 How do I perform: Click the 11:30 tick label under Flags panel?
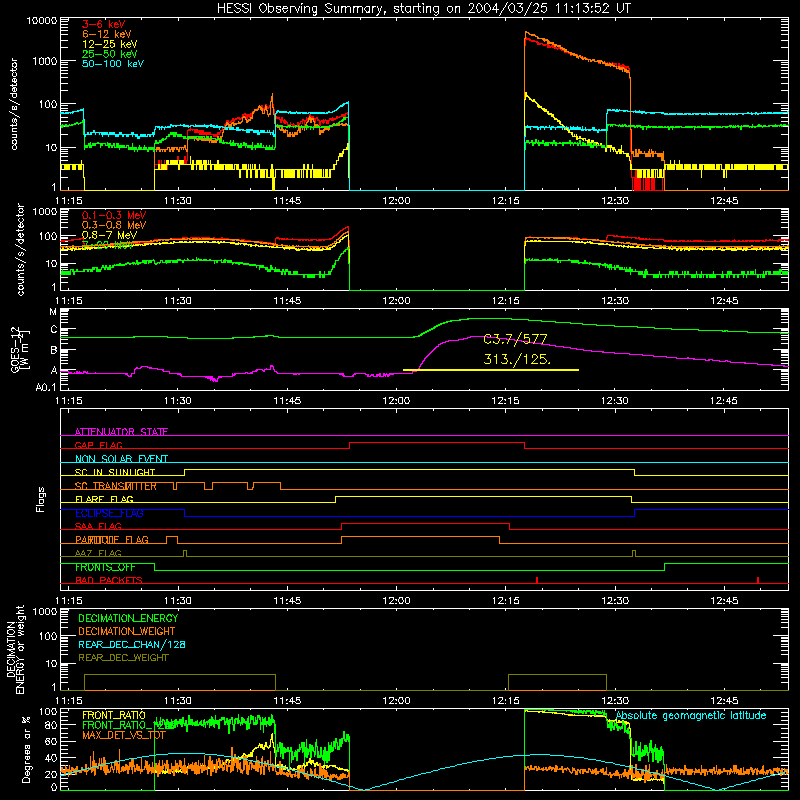point(178,601)
